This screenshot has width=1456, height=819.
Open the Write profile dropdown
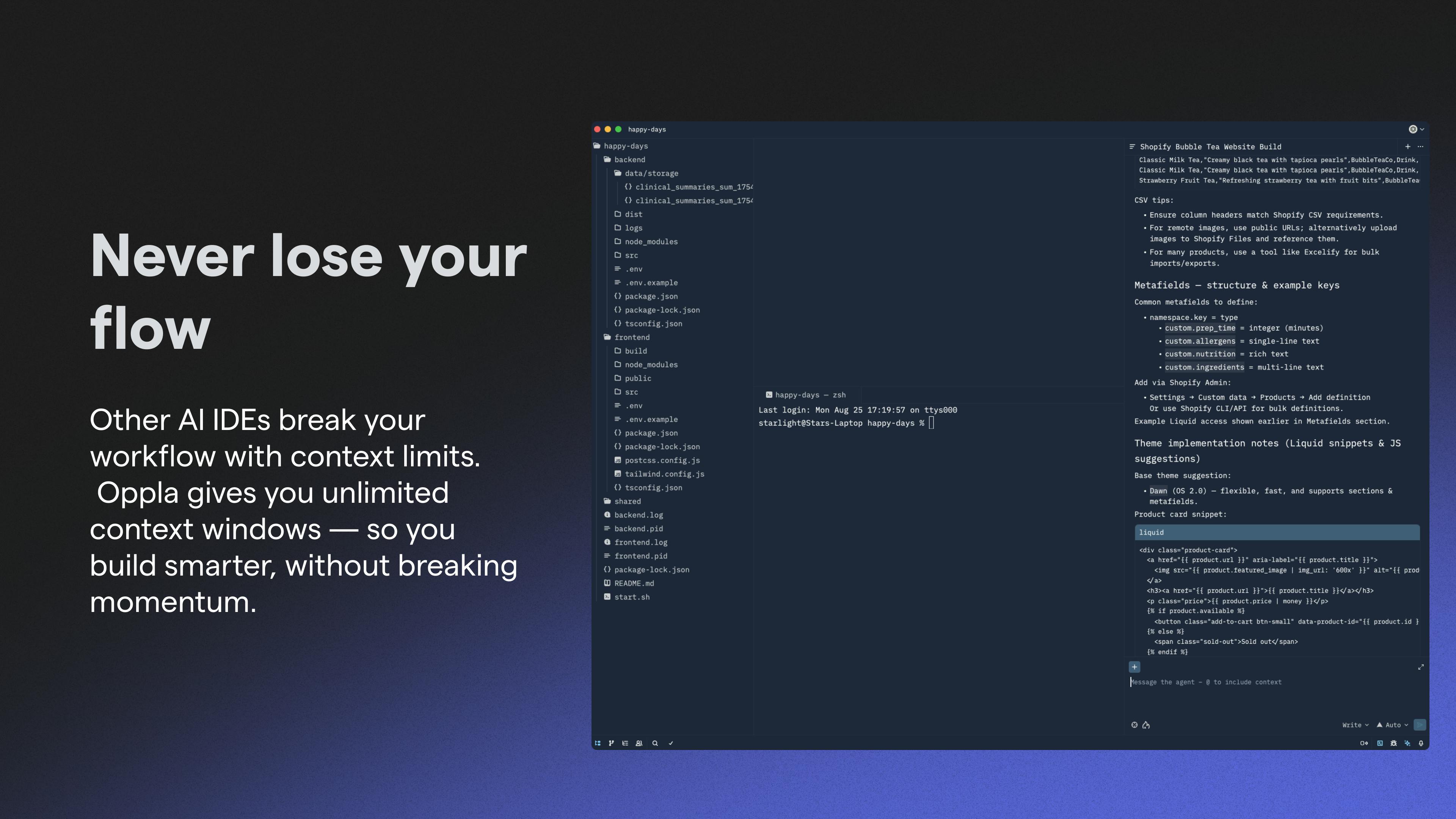1356,725
